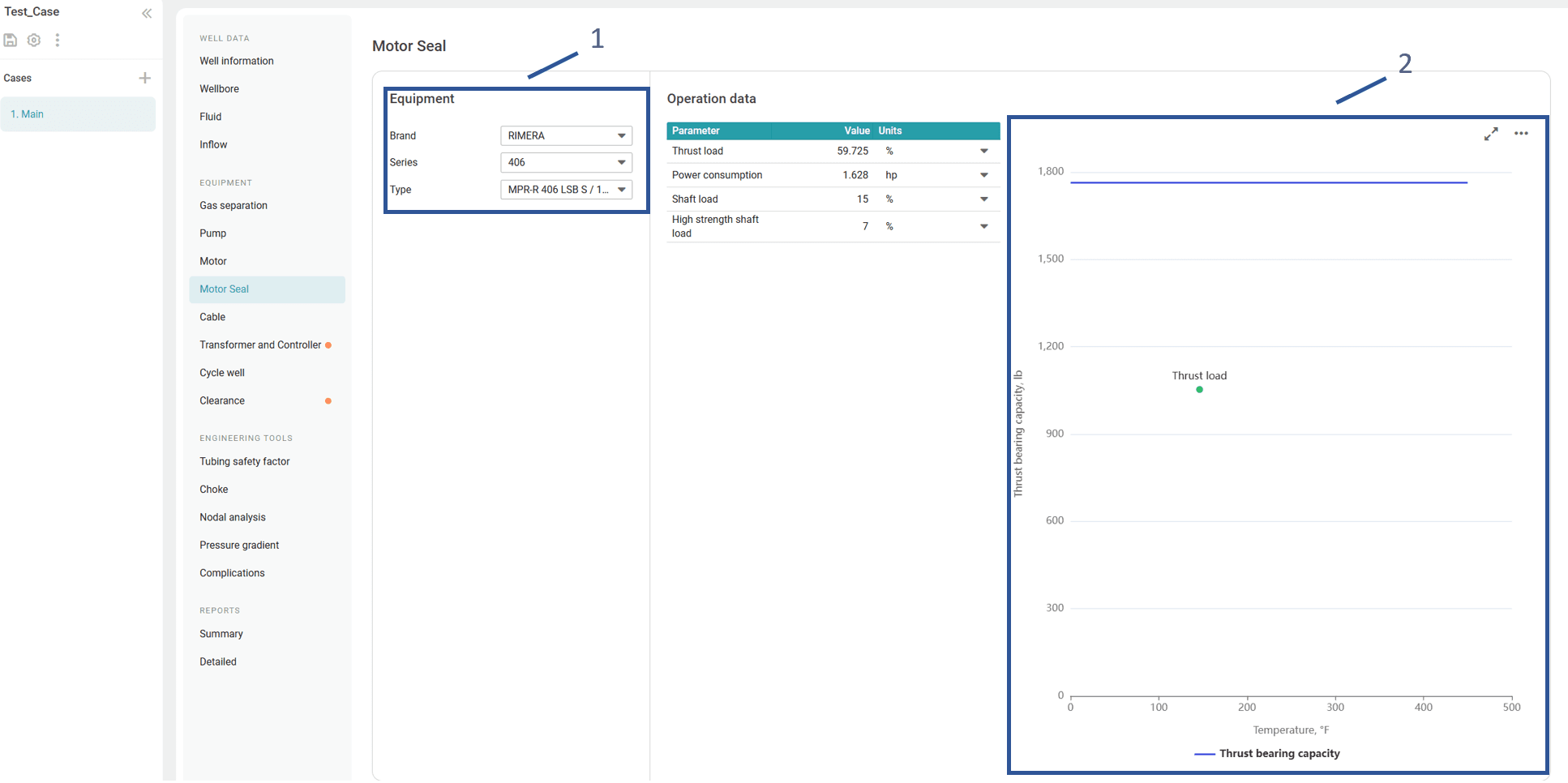Collapse the left sidebar panel
Viewport: 1568px width, 783px height.
pyautogui.click(x=147, y=13)
